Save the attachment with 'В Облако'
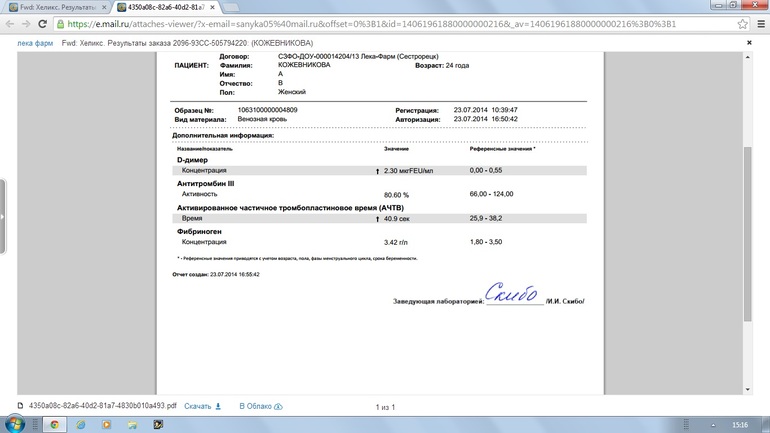 tap(260, 407)
